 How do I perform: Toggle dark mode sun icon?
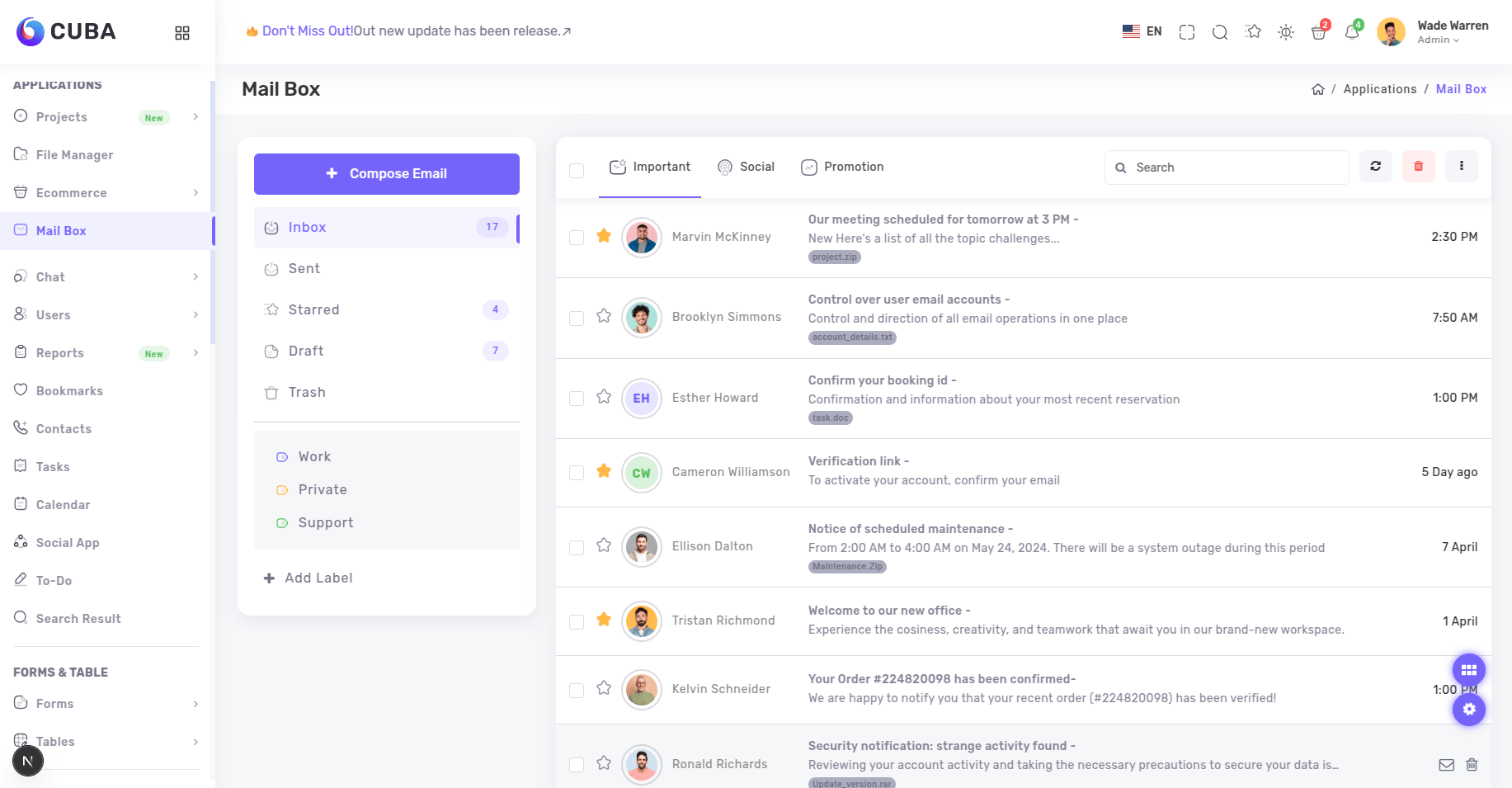tap(1285, 32)
